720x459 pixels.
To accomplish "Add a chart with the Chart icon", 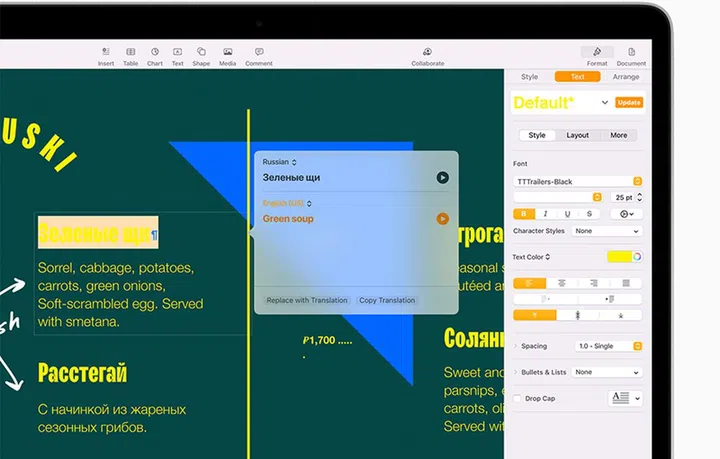I will [x=155, y=55].
